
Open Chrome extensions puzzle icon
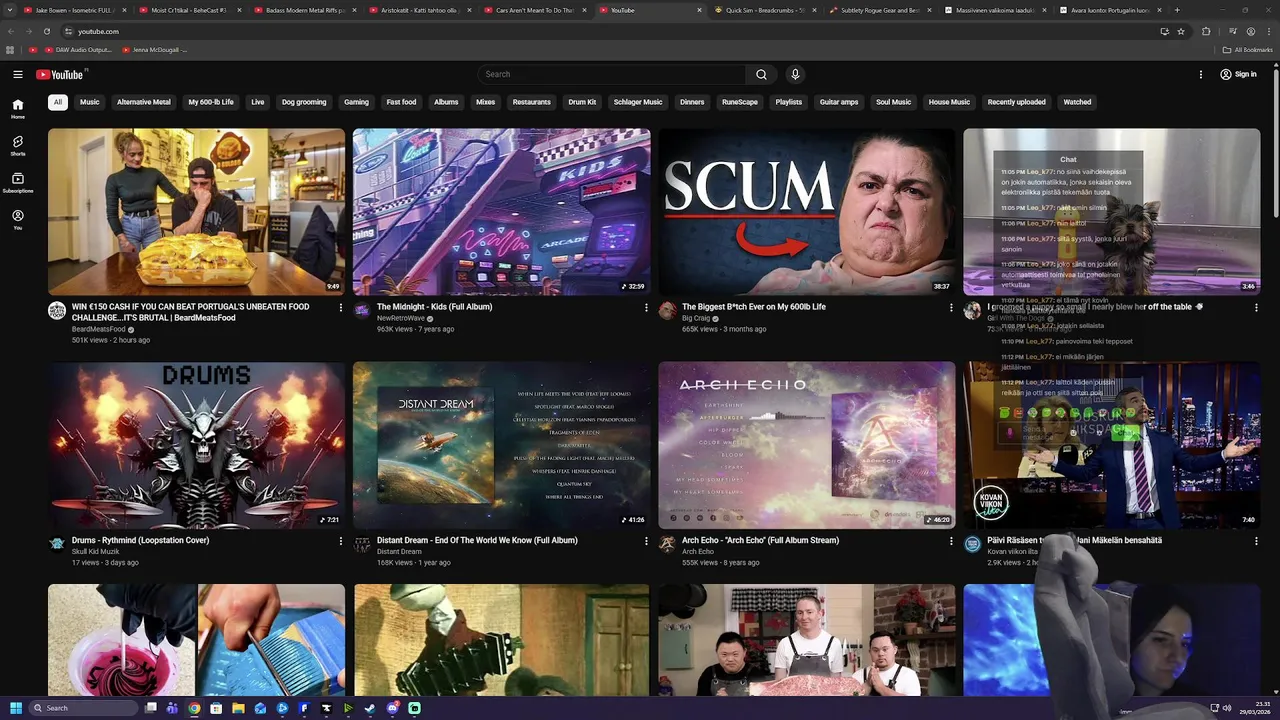(x=1206, y=31)
